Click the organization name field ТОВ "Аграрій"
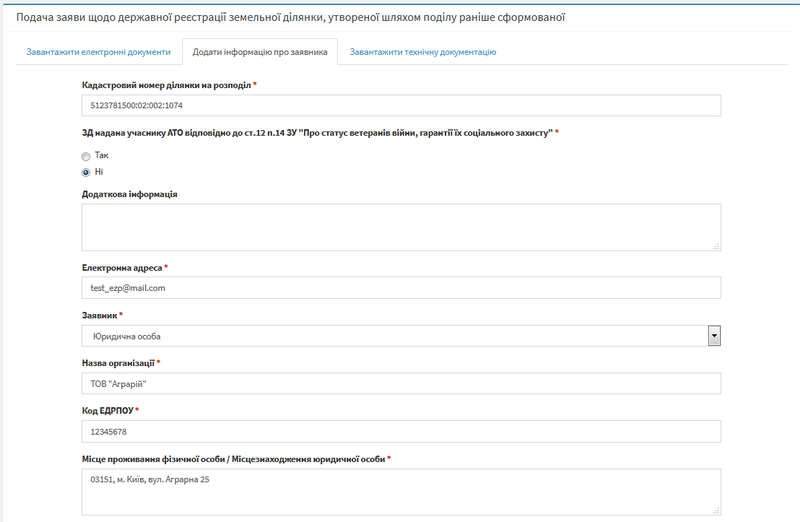 tap(400, 384)
